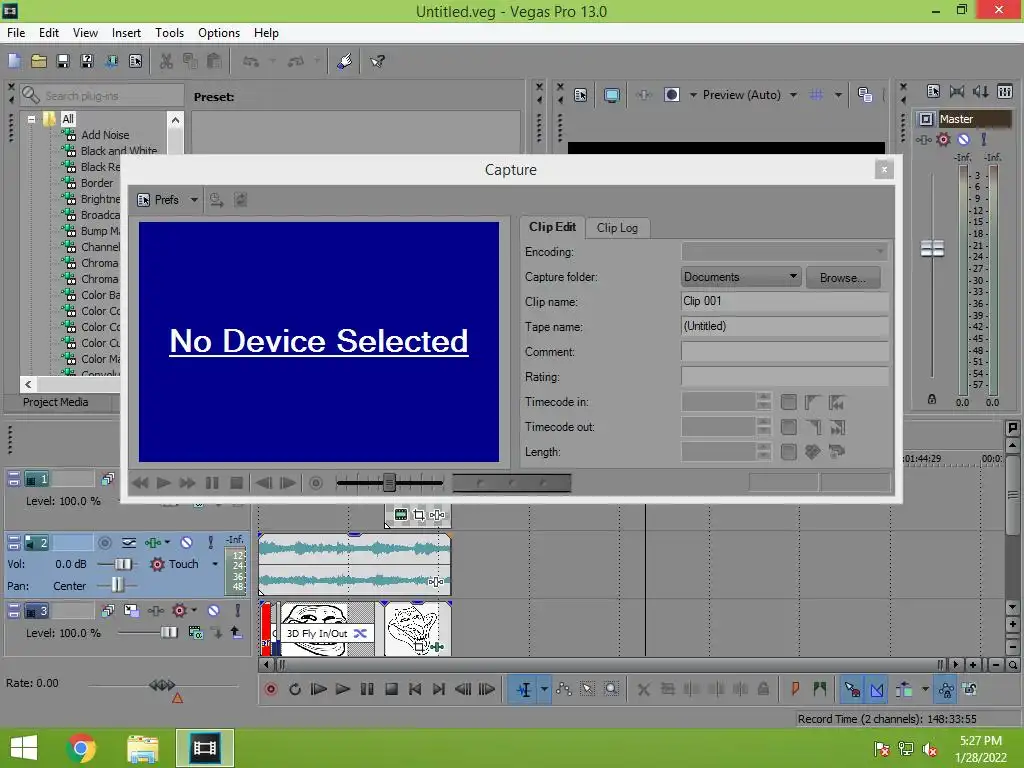
Task: Click the Open folder toolbar icon
Action: [39, 61]
